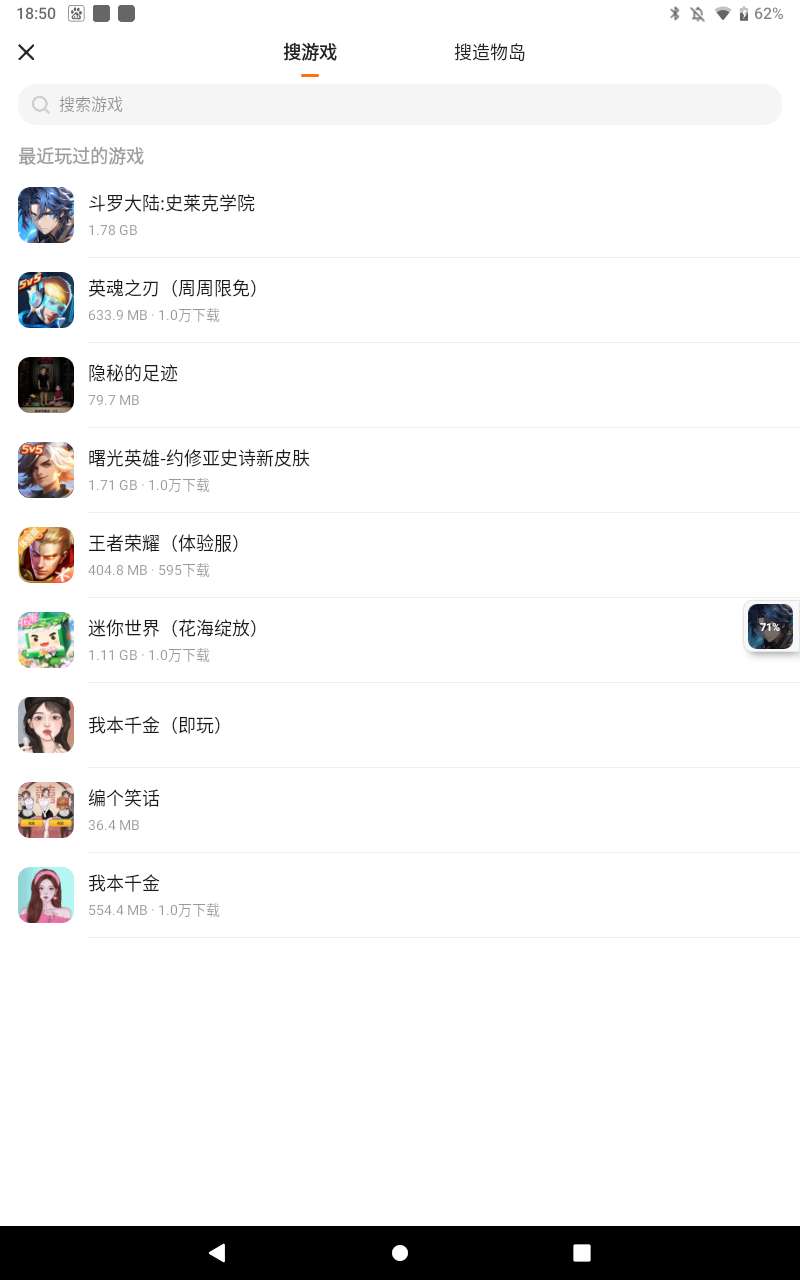Tap the 编个笑话 game icon

pyautogui.click(x=46, y=810)
